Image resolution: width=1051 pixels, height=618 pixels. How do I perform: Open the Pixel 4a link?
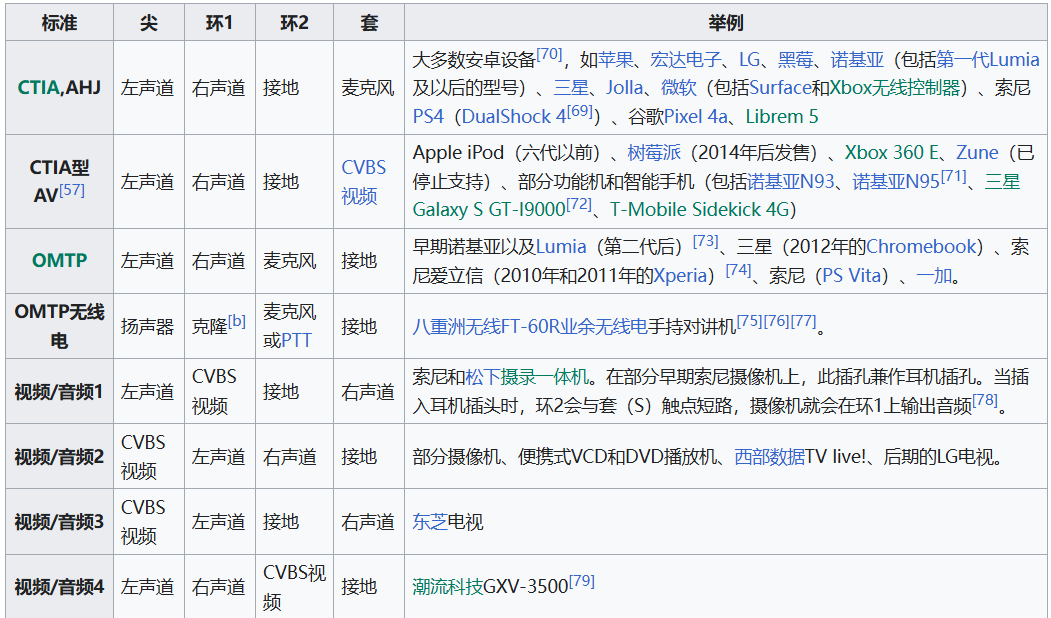[696, 117]
